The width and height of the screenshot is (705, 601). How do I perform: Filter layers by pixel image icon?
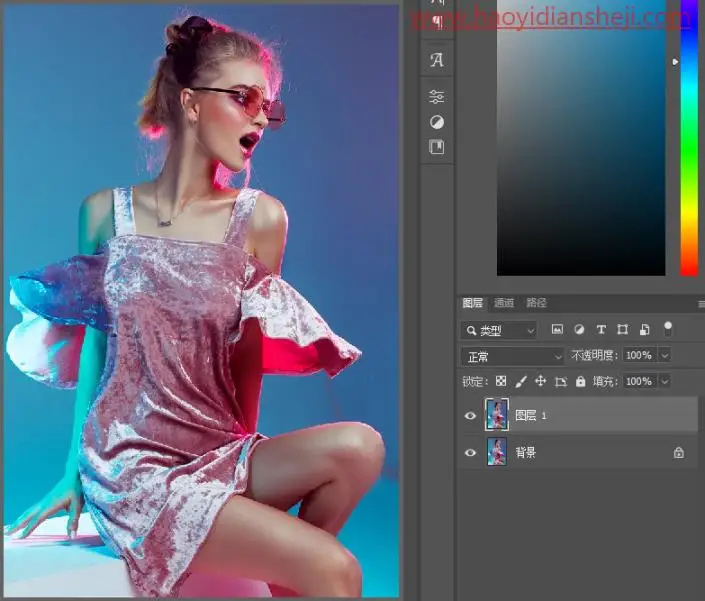click(x=557, y=329)
